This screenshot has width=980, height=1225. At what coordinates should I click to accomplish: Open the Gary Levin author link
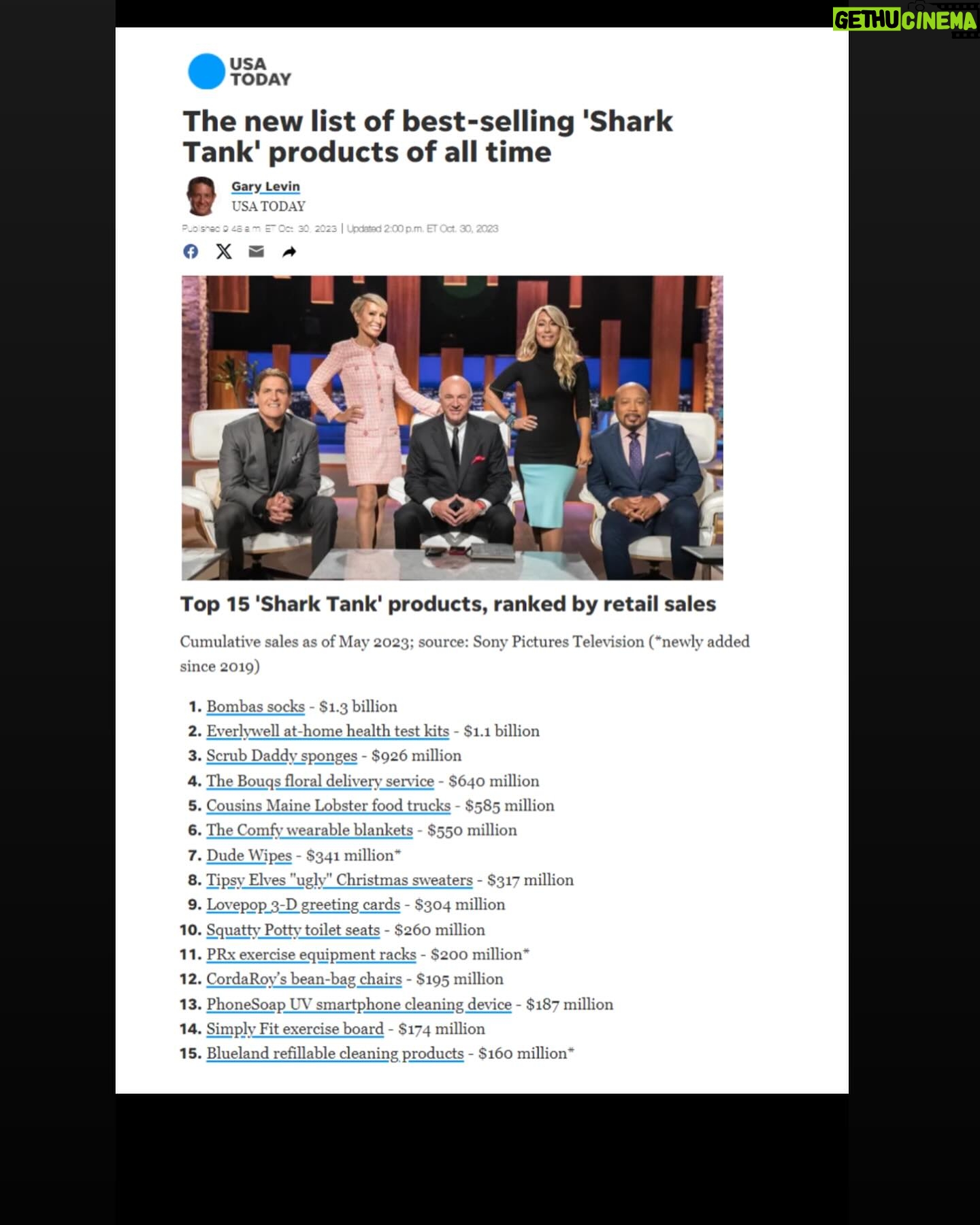265,186
